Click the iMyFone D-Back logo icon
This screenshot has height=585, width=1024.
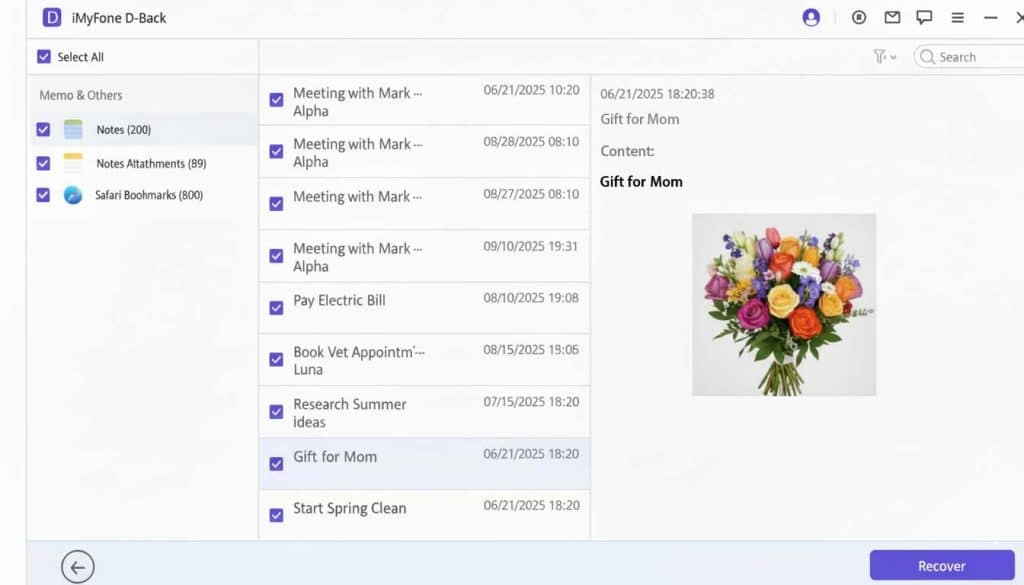tap(51, 18)
